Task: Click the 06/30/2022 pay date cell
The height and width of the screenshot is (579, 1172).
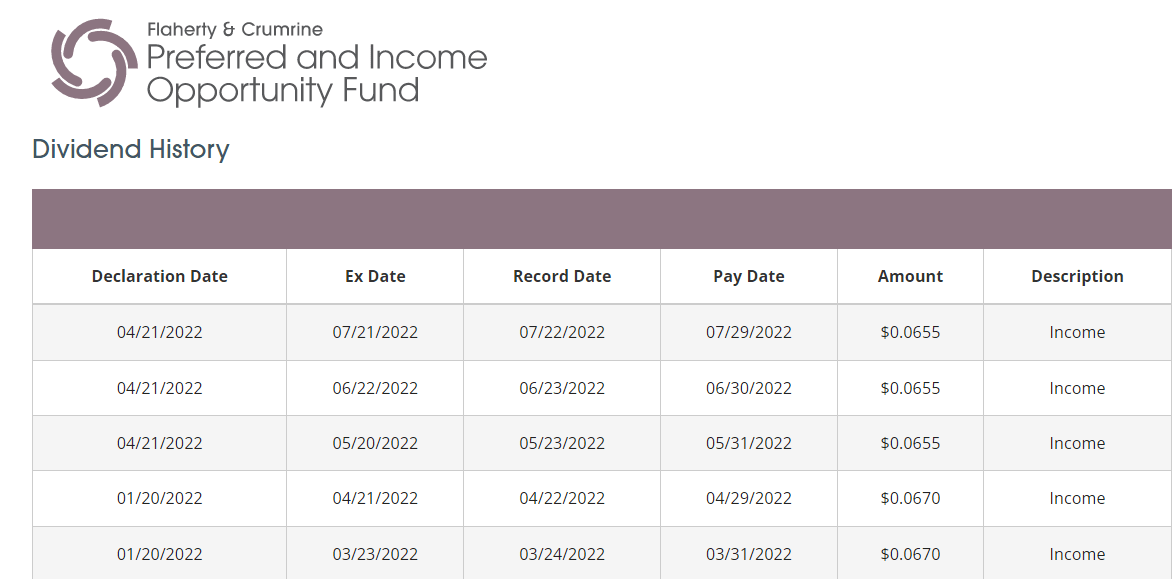Action: tap(749, 389)
